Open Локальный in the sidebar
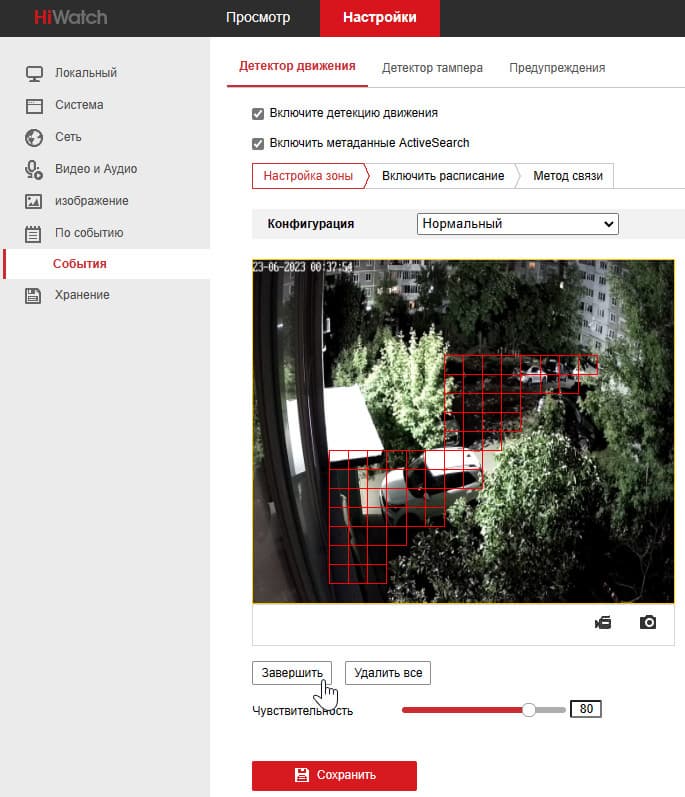Image resolution: width=685 pixels, height=797 pixels. point(86,73)
